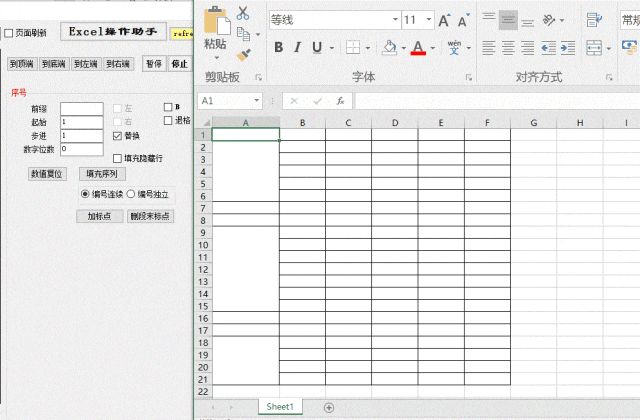Screen dimensions: 640x420
Task: Click the 数值复位 button
Action: pos(47,174)
